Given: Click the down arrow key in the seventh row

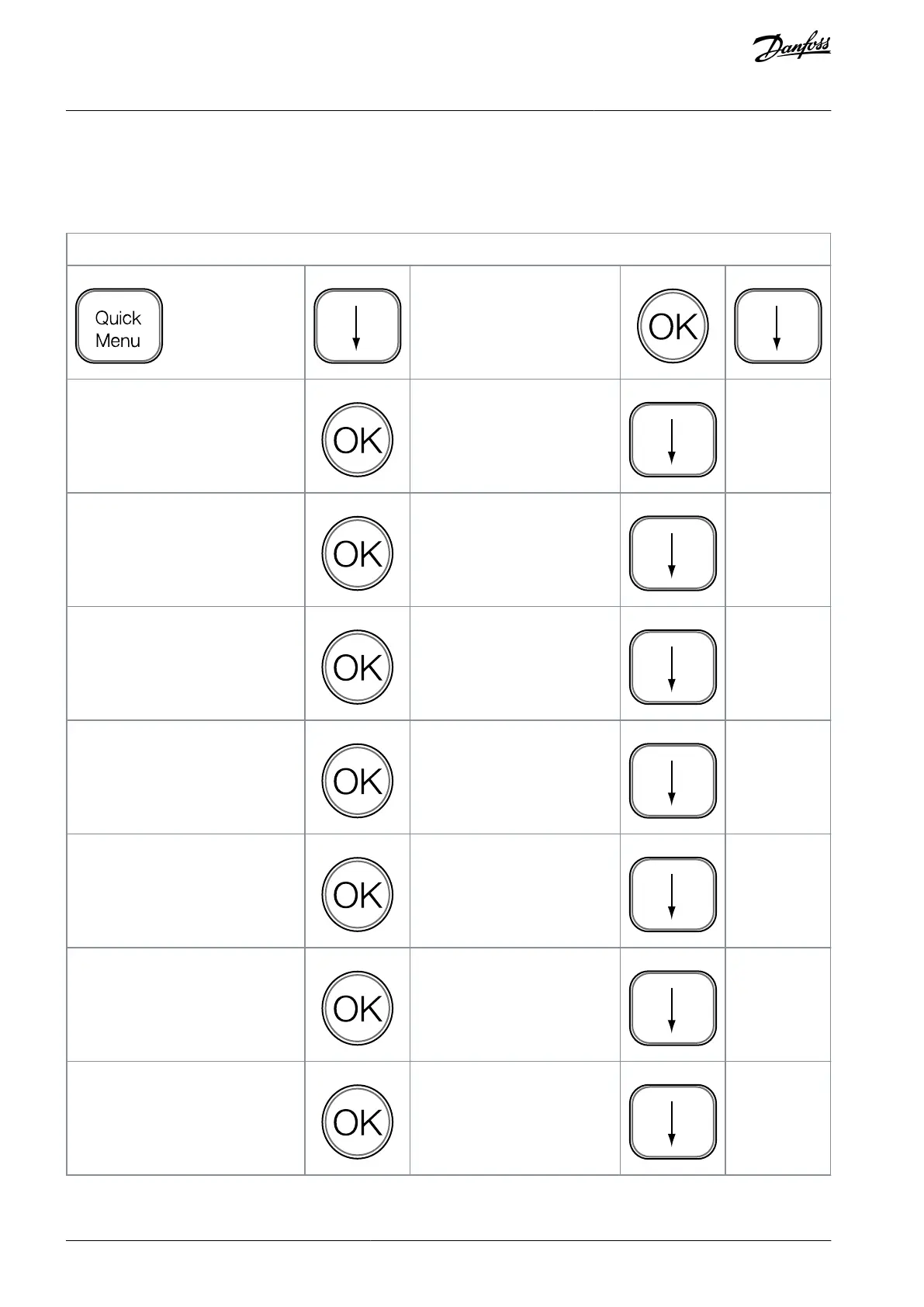Looking at the screenshot, I should 673,1009.
